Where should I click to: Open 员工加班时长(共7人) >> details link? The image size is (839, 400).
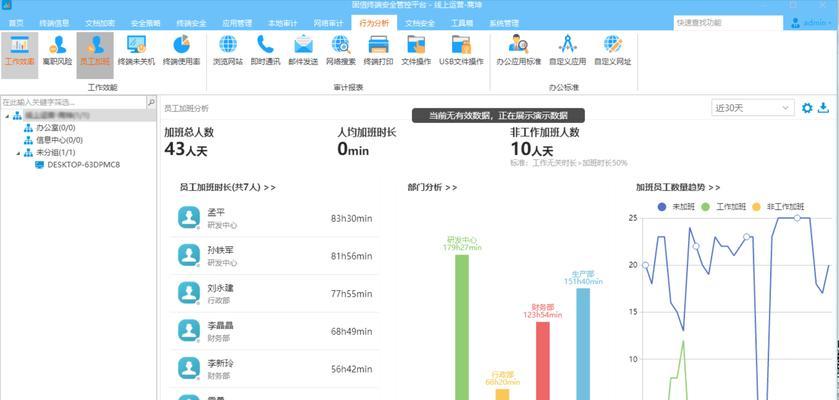click(227, 187)
